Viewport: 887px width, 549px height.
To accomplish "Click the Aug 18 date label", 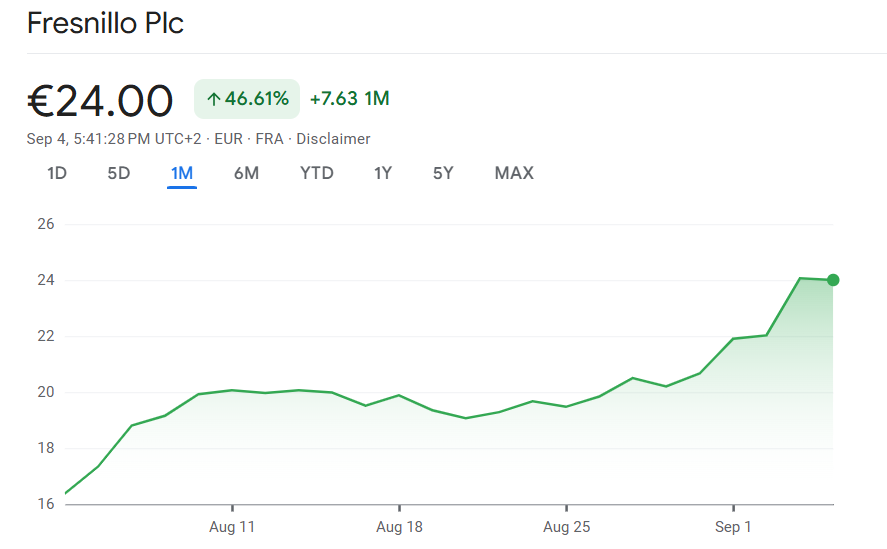I will click(x=399, y=527).
